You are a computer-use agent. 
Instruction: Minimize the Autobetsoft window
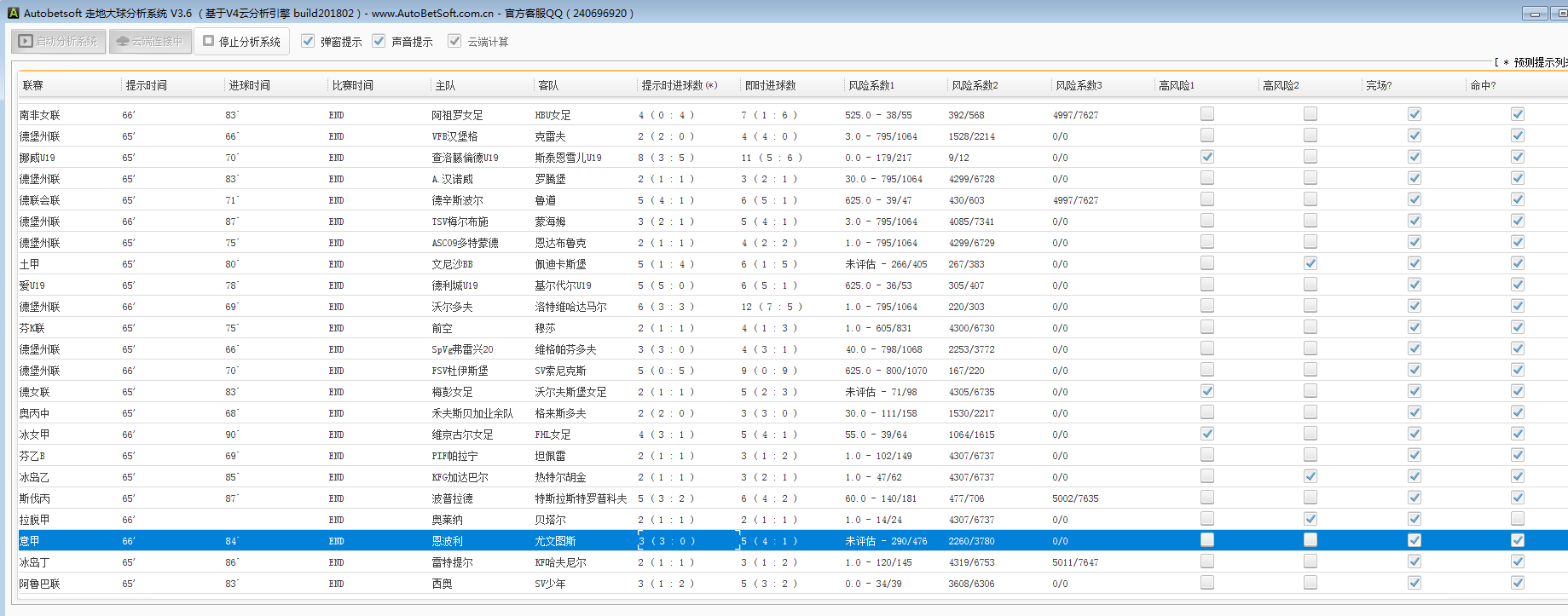(1534, 14)
